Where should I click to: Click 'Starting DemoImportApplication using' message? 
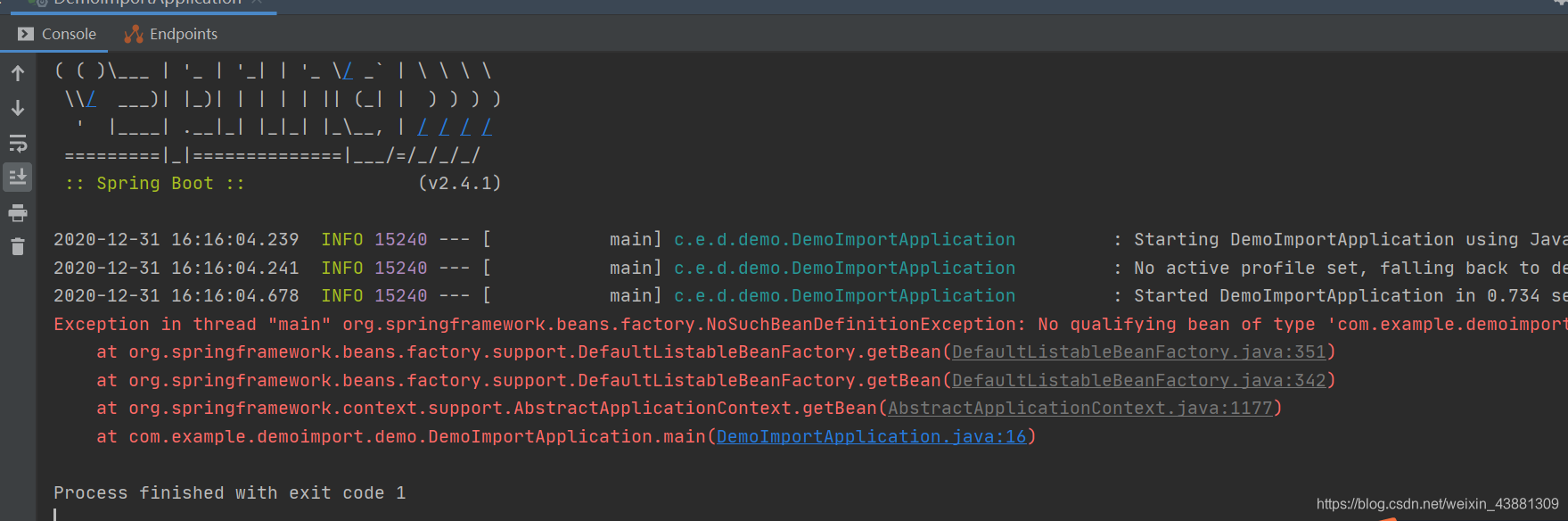(x=1326, y=240)
